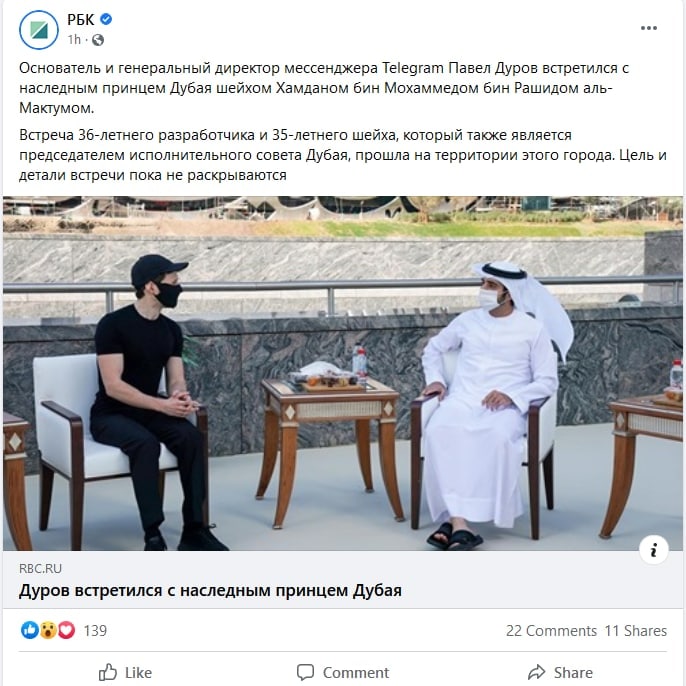Image resolution: width=686 pixels, height=686 pixels.
Task: Click the Like button label
Action: click(138, 672)
